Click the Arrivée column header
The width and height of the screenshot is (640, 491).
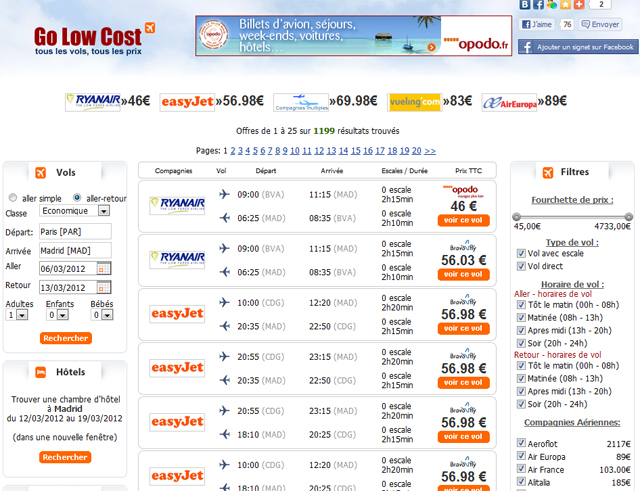pos(331,171)
